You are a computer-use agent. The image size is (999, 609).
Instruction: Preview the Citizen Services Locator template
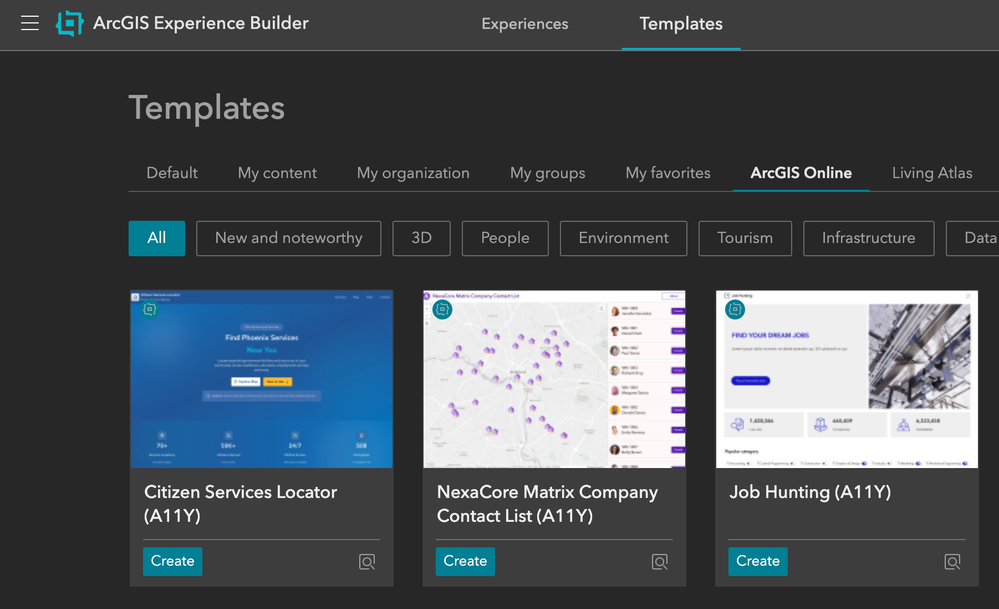(x=367, y=562)
